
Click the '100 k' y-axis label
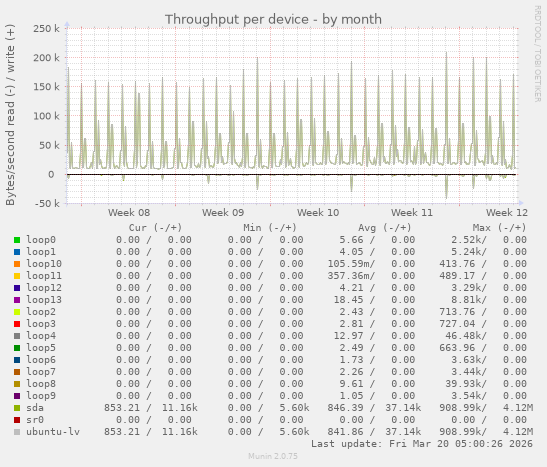click(x=46, y=116)
